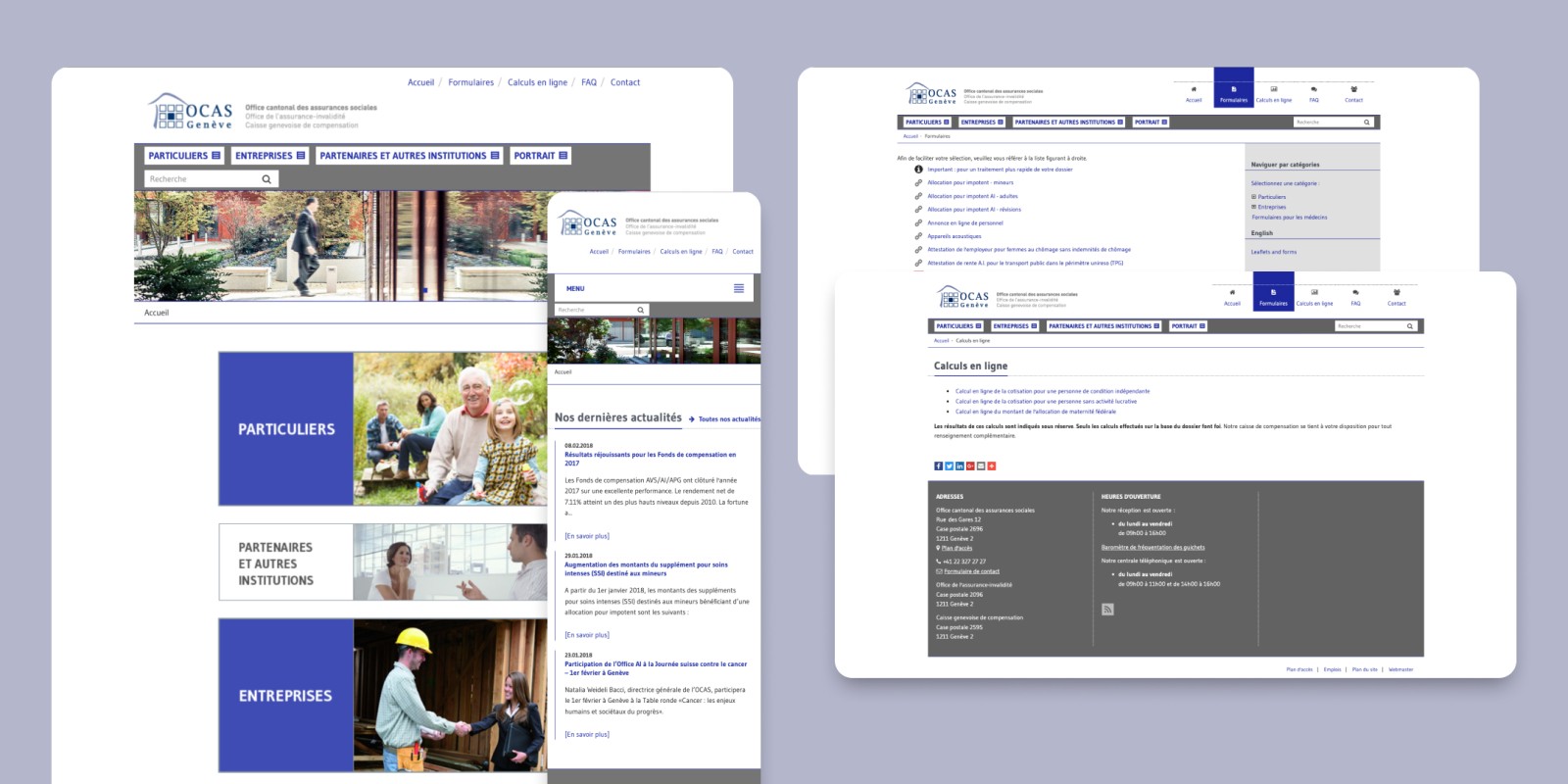Expand PARTENAIRES ET AUTRES INSTITUTIONS in large homepage
Screen dimensions: 1568x784
coord(410,156)
